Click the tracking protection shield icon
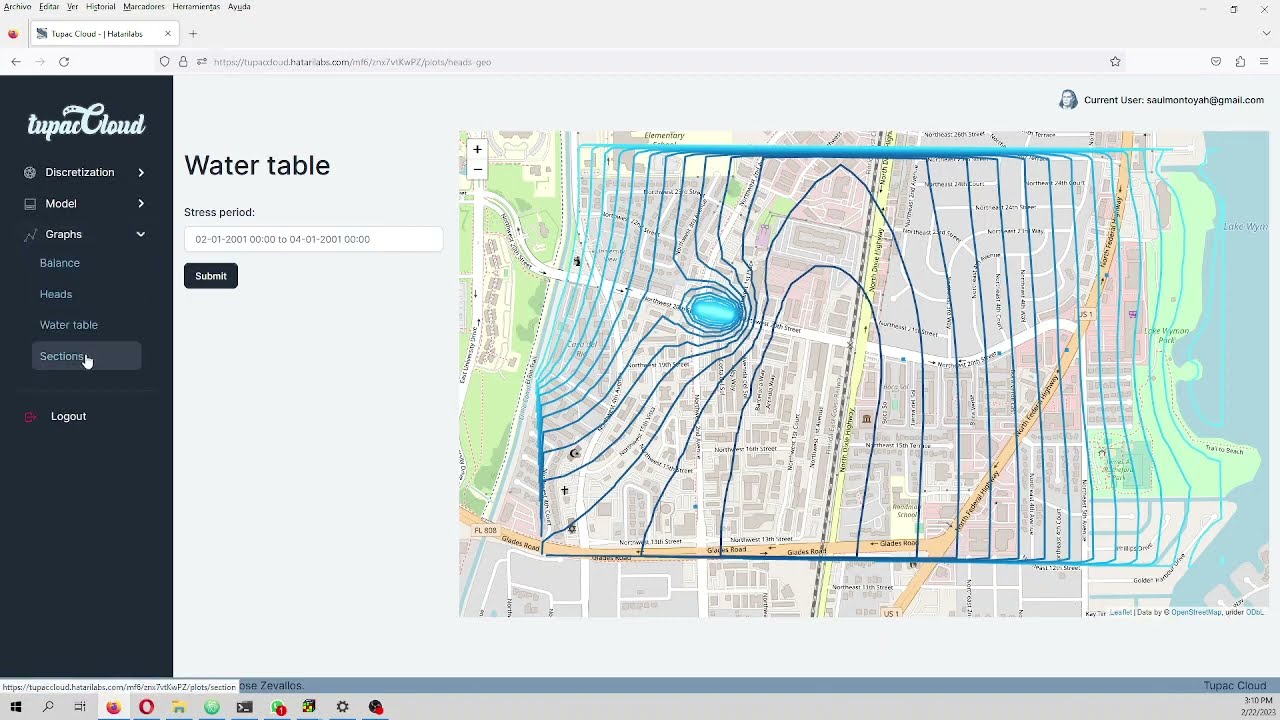 tap(165, 61)
